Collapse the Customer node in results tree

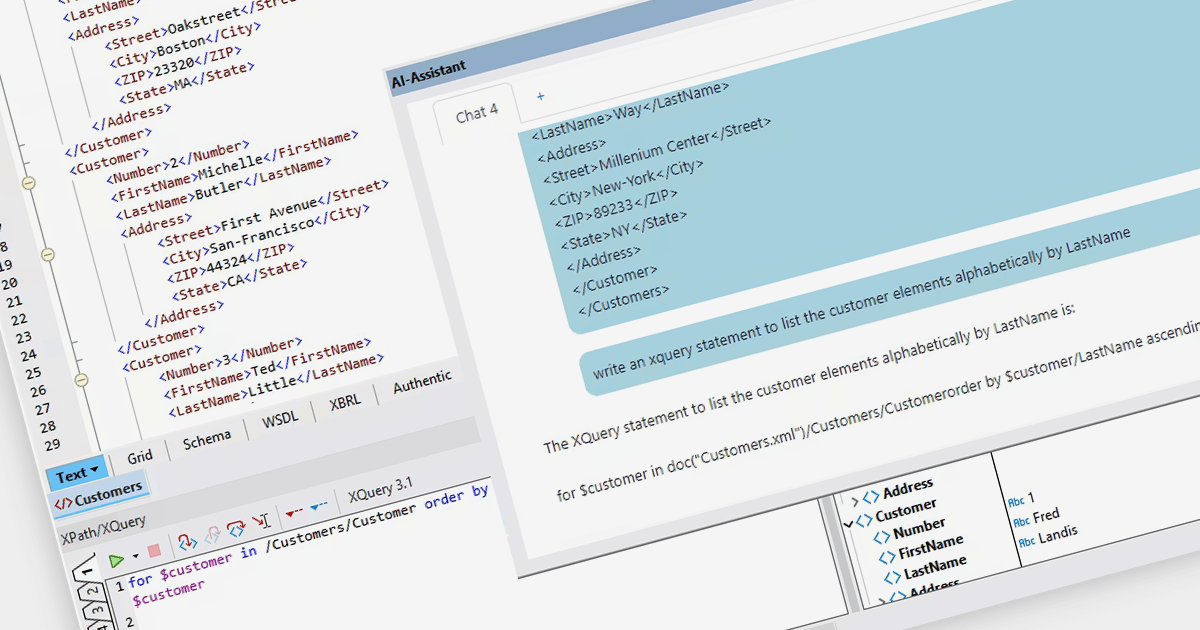coord(850,522)
